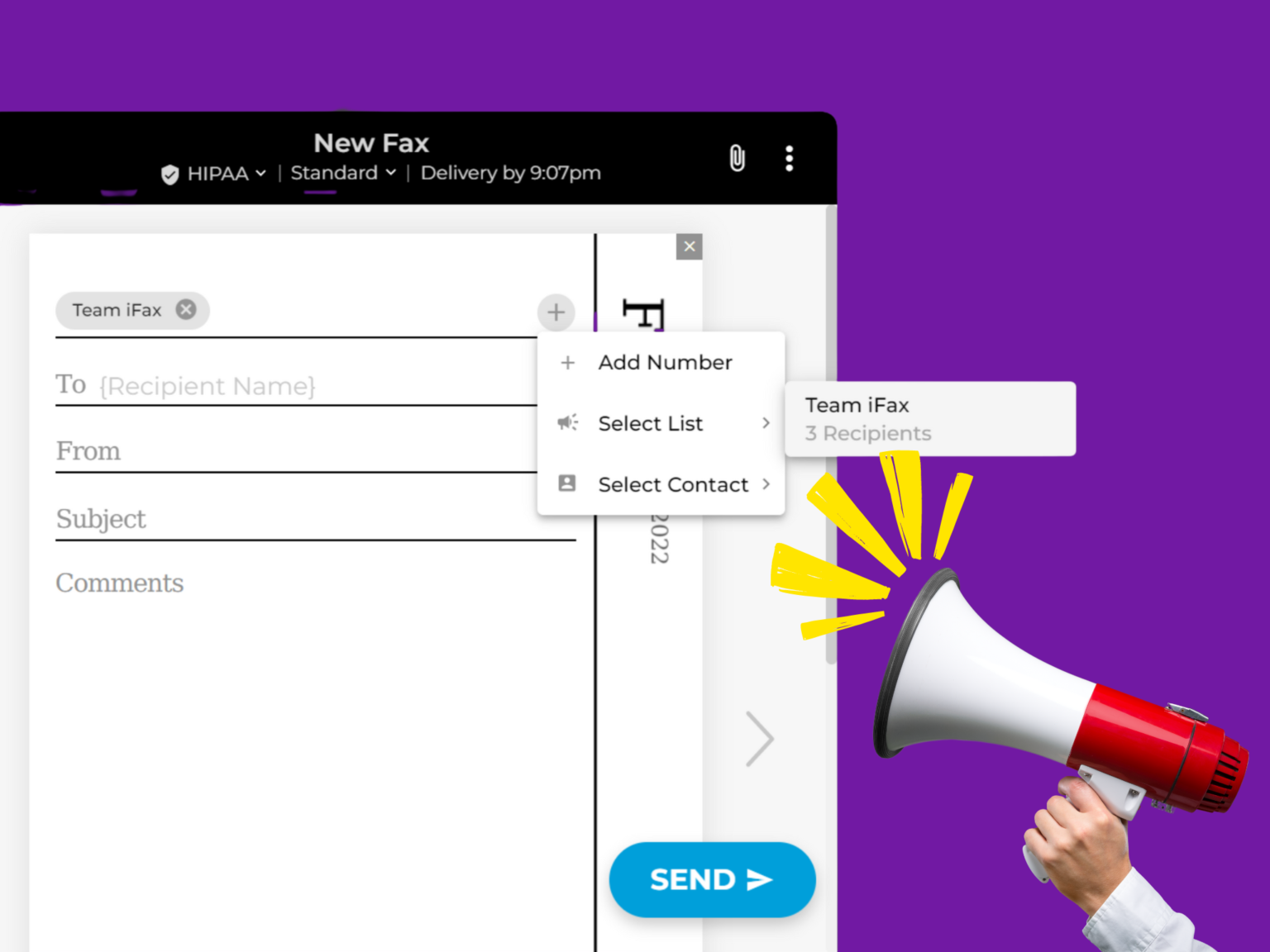Screen dimensions: 1270x952
Task: Close the preview panel with the X
Action: pyautogui.click(x=689, y=246)
